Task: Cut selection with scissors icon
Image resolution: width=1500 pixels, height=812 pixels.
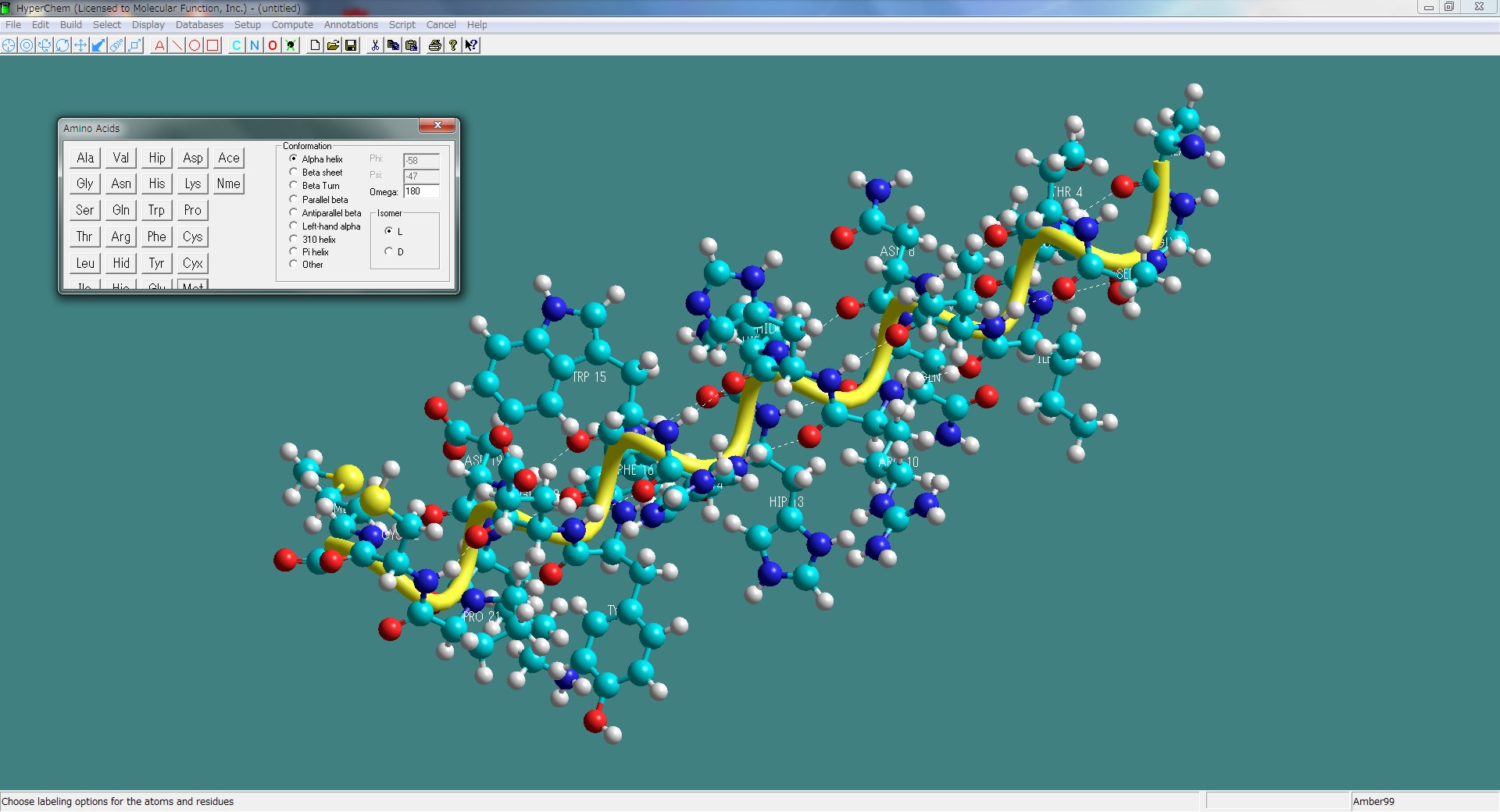Action: (x=375, y=45)
